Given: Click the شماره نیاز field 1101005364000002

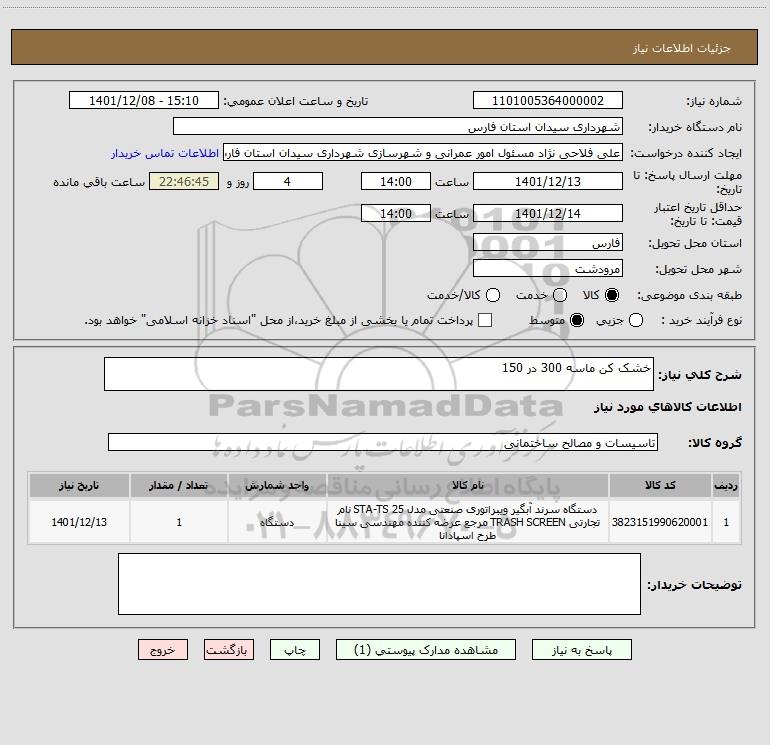Looking at the screenshot, I should pos(548,101).
